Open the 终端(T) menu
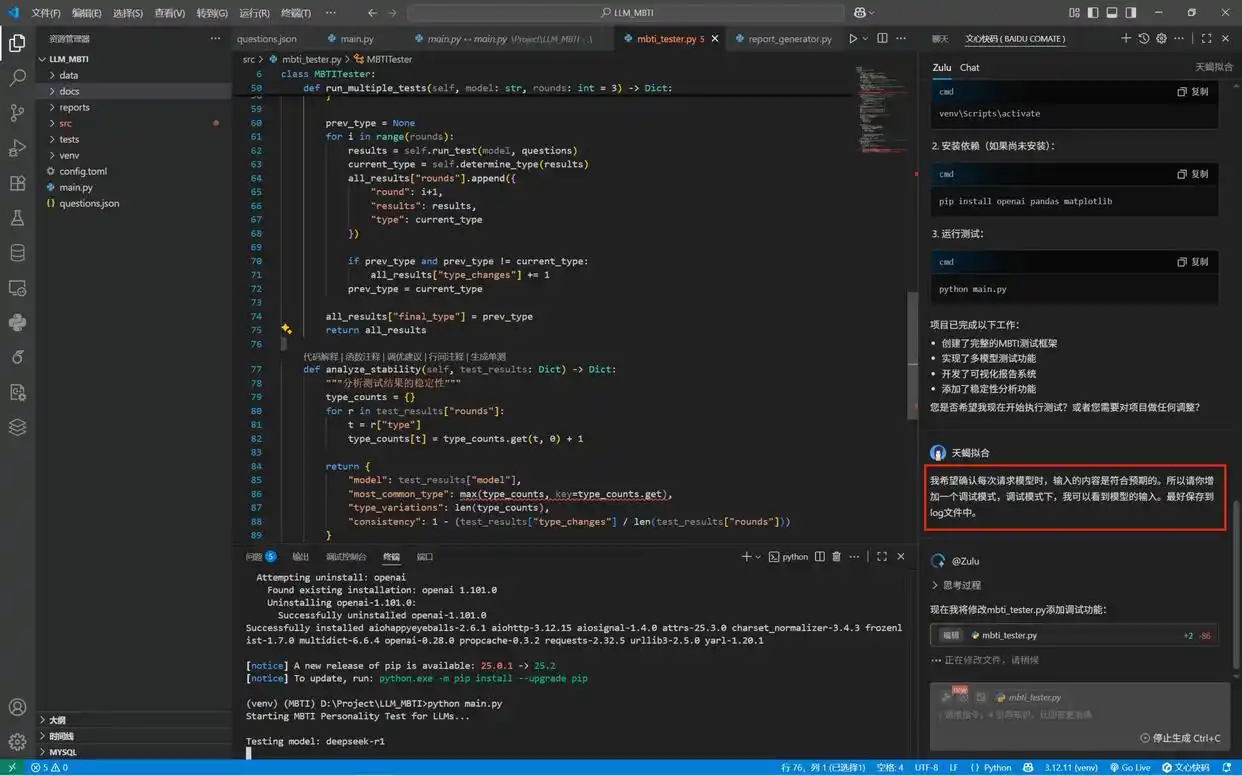Screen dimensions: 1242x776 (x=295, y=13)
